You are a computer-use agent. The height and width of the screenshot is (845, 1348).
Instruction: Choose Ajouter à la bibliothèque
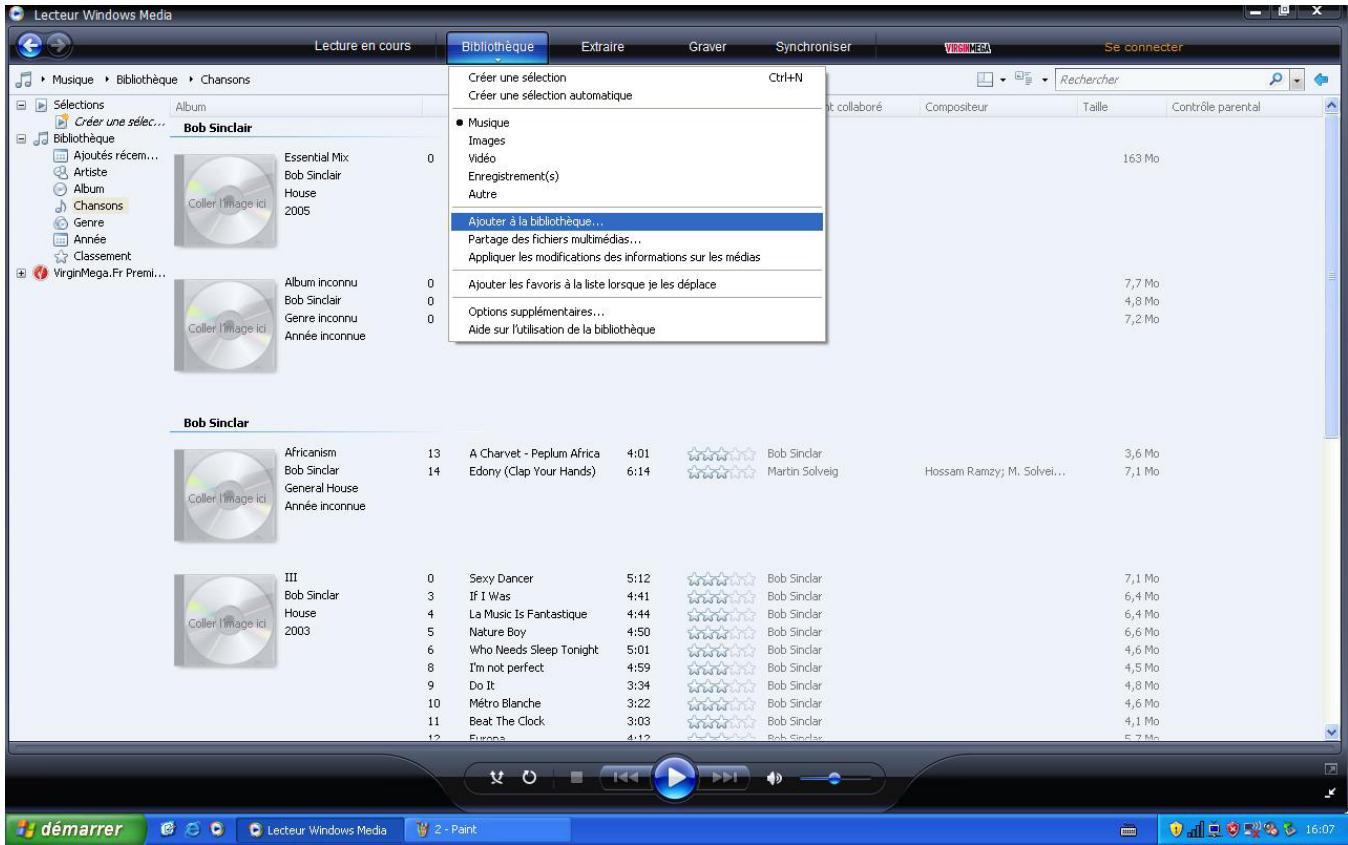(637, 222)
